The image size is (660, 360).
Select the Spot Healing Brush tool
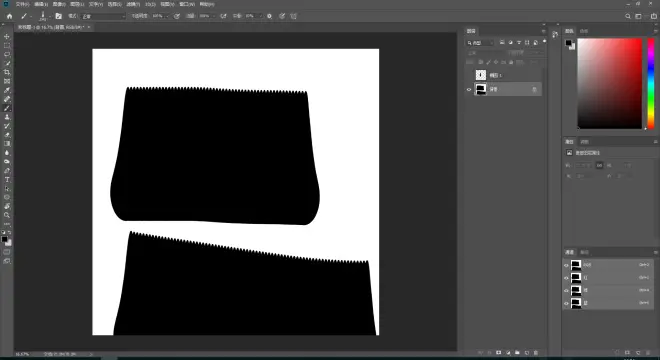pyautogui.click(x=7, y=99)
